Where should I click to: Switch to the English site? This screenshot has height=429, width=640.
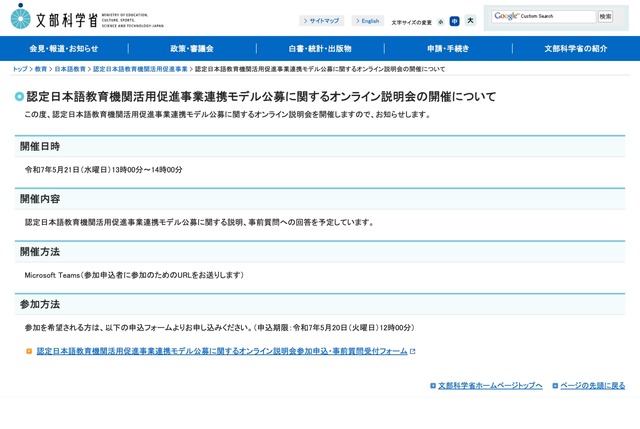click(367, 20)
